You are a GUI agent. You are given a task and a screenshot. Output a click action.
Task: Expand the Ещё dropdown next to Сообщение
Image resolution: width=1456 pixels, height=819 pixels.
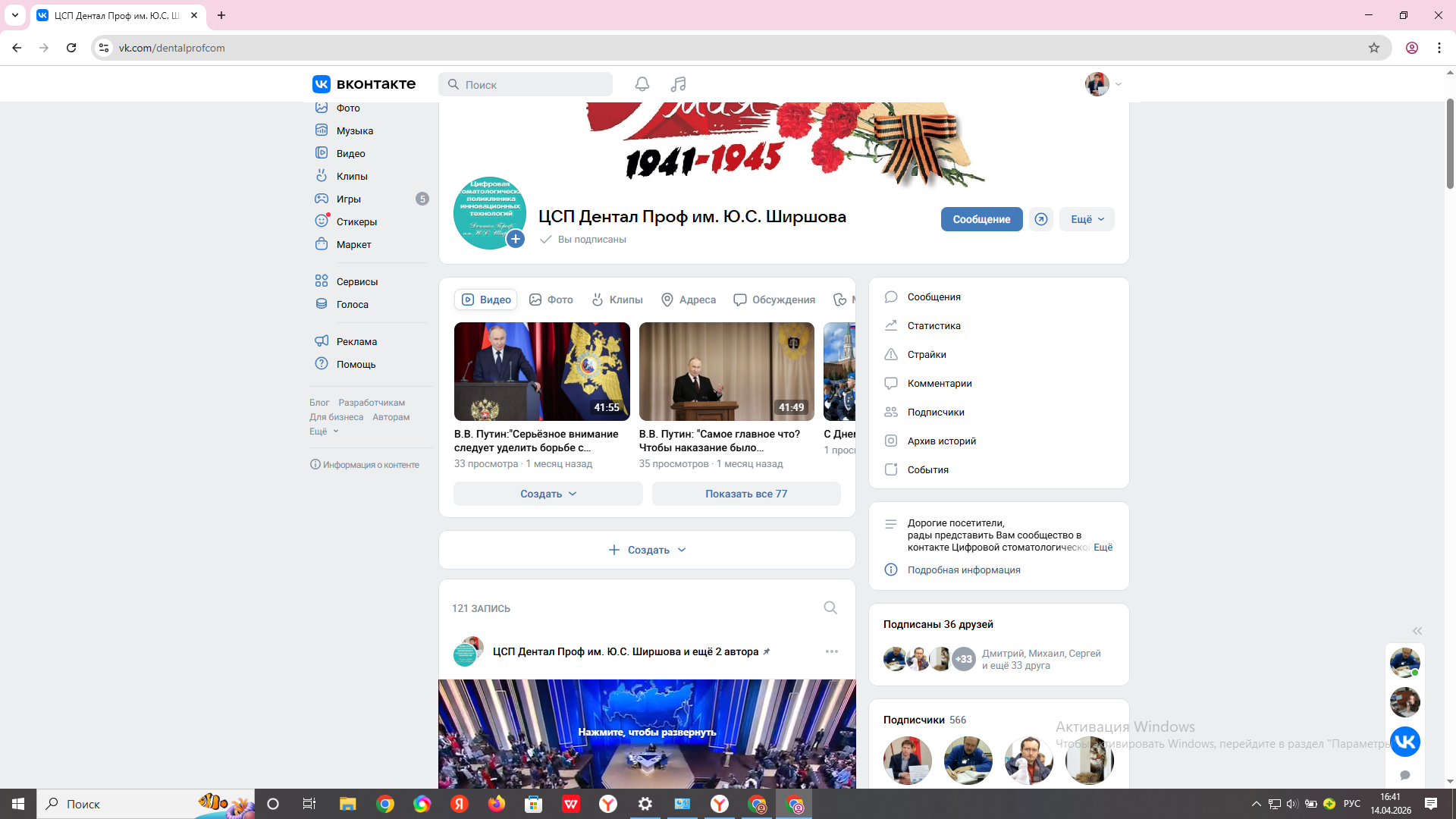pos(1087,219)
